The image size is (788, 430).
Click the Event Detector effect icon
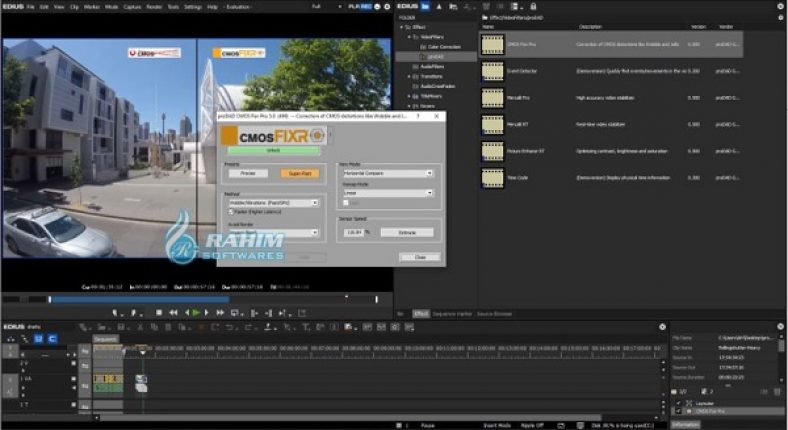tap(492, 71)
